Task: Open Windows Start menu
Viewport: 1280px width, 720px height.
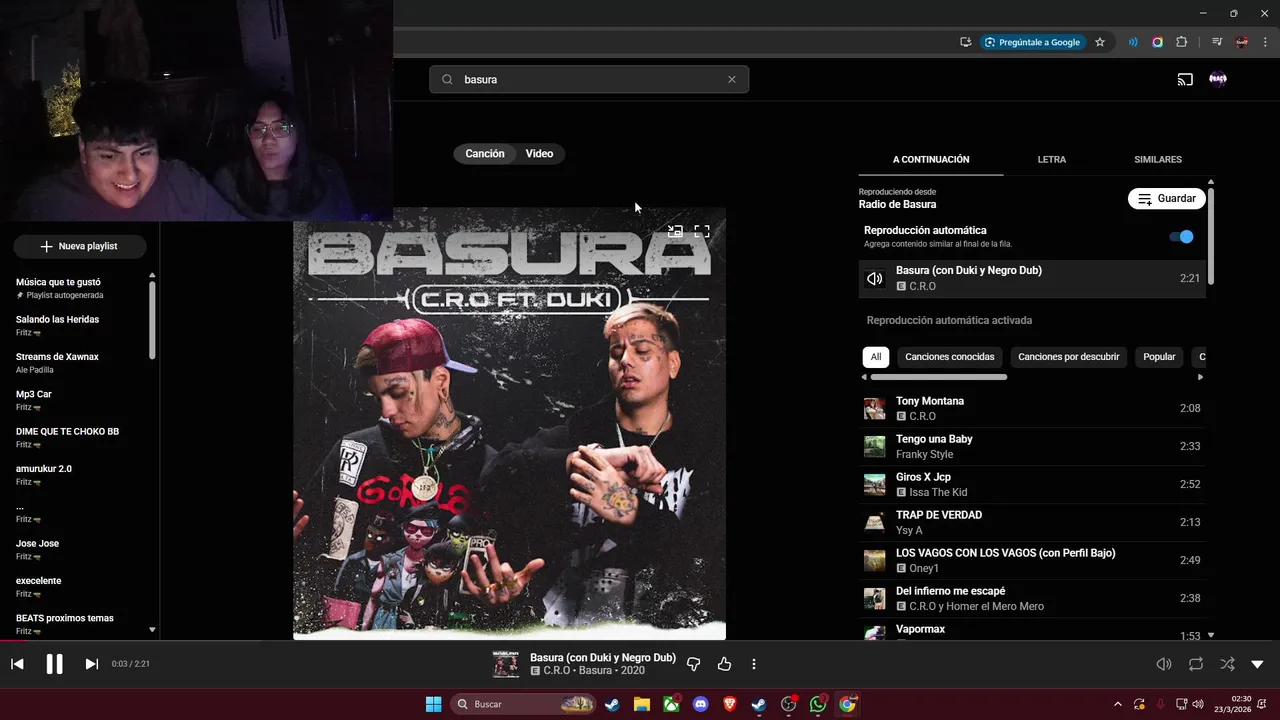Action: point(433,704)
